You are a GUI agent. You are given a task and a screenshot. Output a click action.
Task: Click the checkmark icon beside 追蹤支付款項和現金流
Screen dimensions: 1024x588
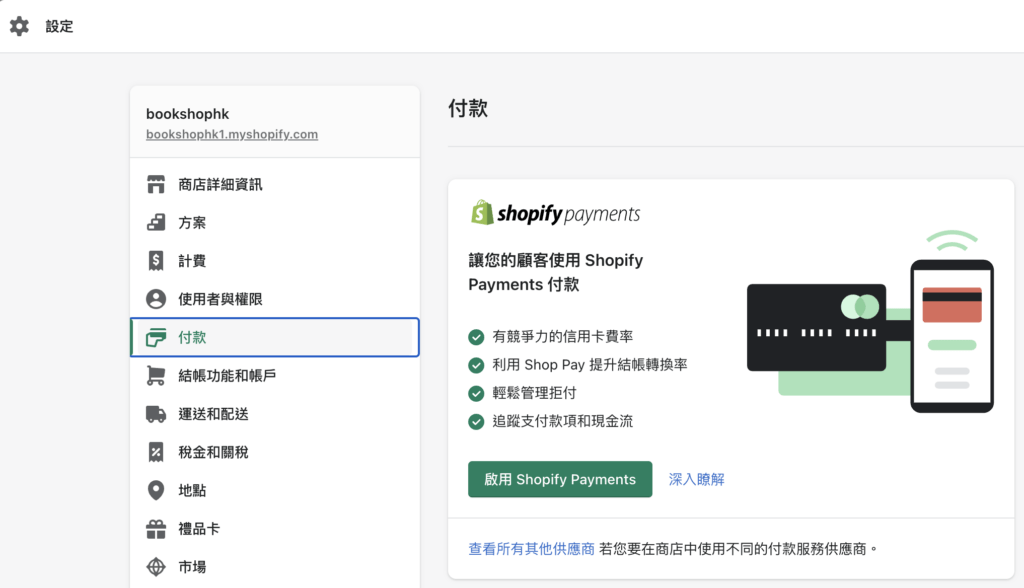476,421
